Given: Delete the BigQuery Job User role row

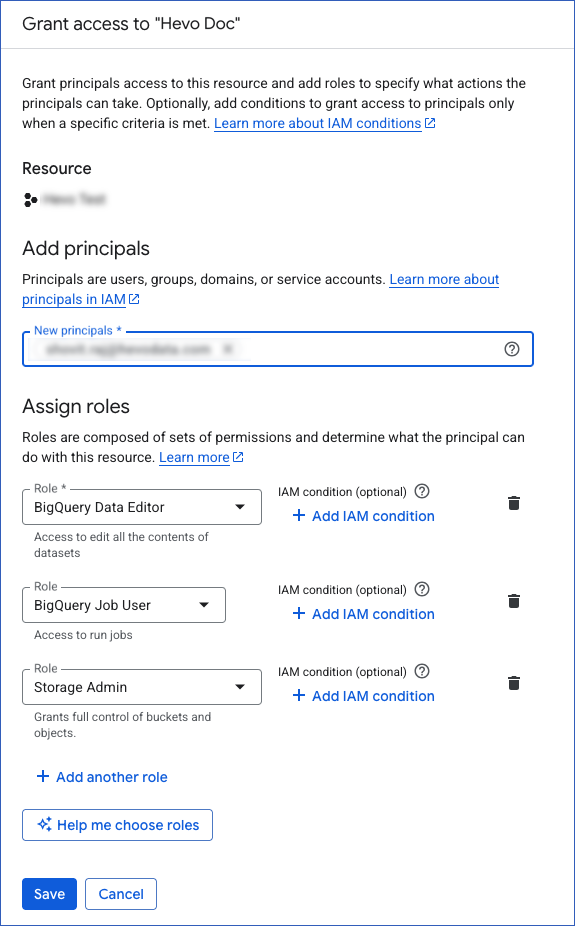Looking at the screenshot, I should (514, 601).
